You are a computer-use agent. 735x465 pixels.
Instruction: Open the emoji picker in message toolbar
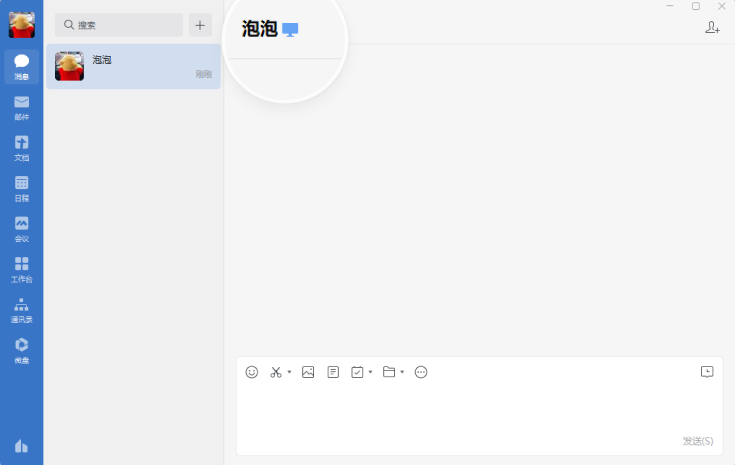(252, 372)
